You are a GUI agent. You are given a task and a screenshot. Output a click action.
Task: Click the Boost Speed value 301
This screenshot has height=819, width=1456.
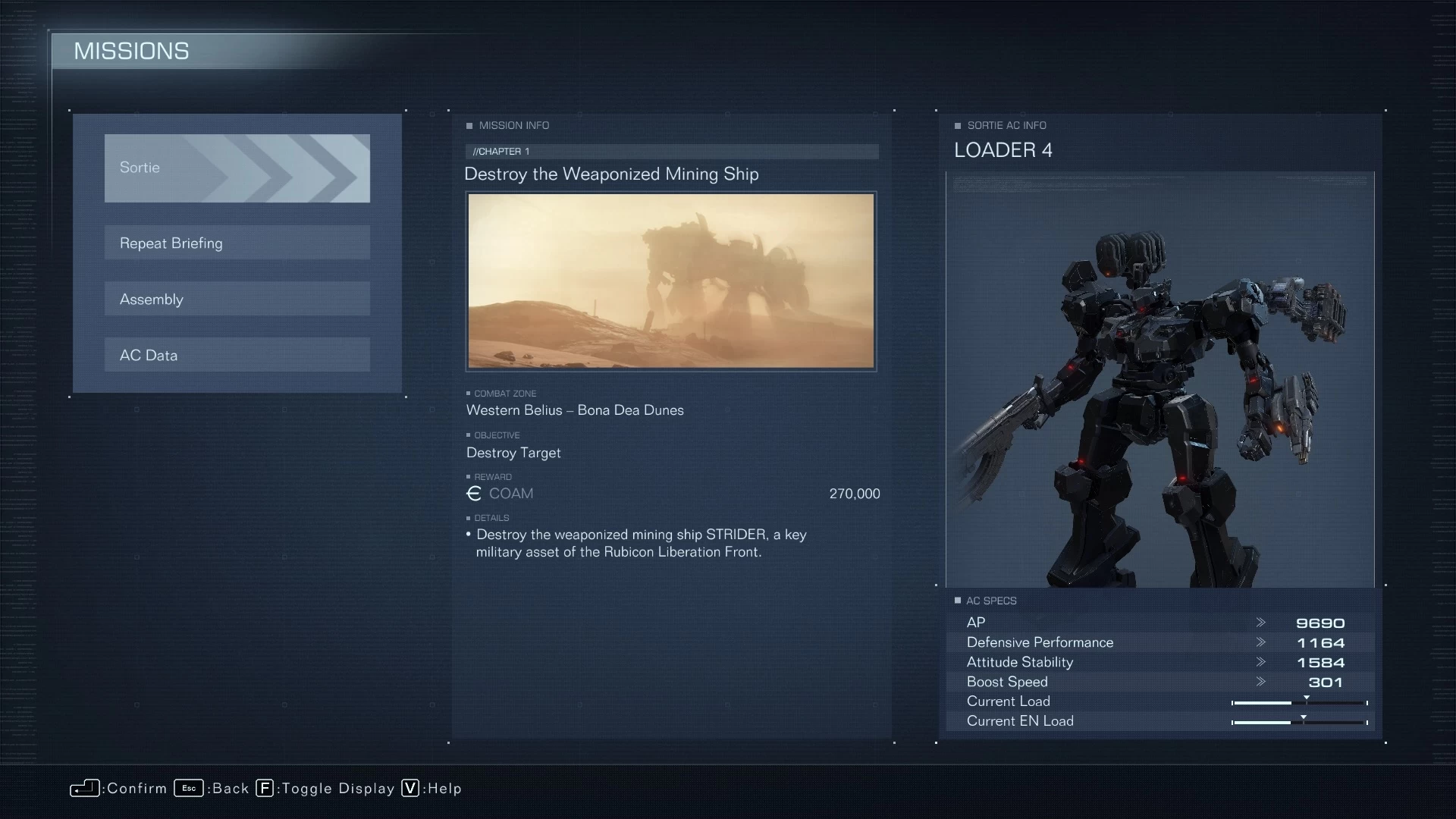[x=1326, y=682]
